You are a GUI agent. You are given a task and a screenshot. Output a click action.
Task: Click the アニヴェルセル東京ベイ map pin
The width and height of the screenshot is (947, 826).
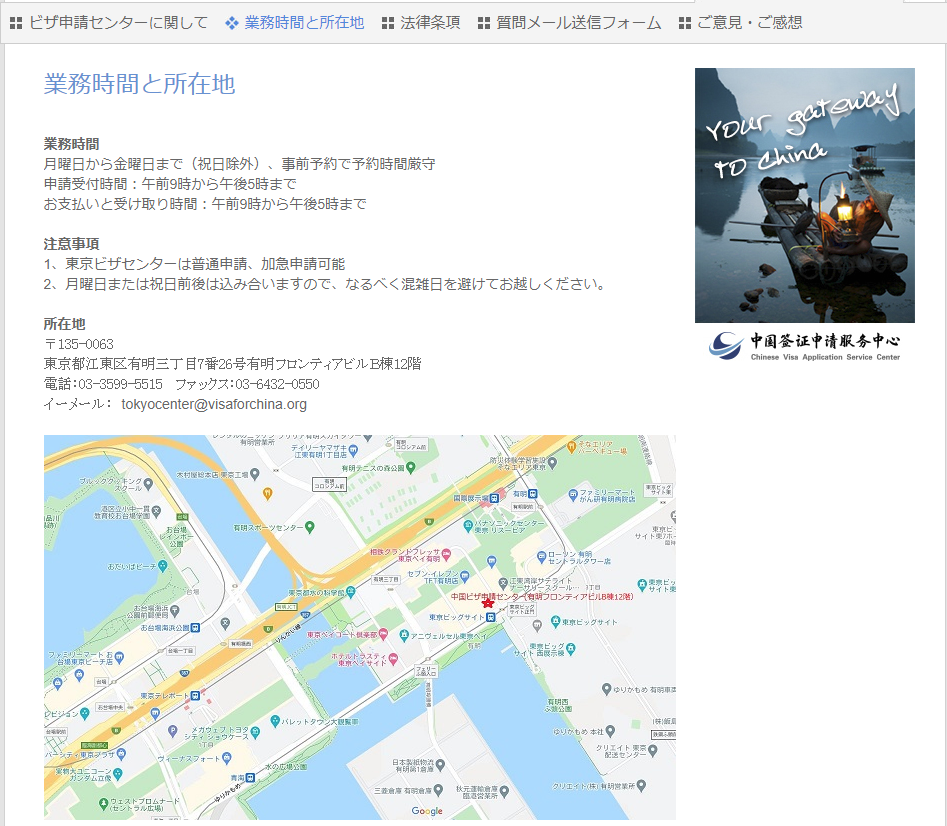coord(403,635)
